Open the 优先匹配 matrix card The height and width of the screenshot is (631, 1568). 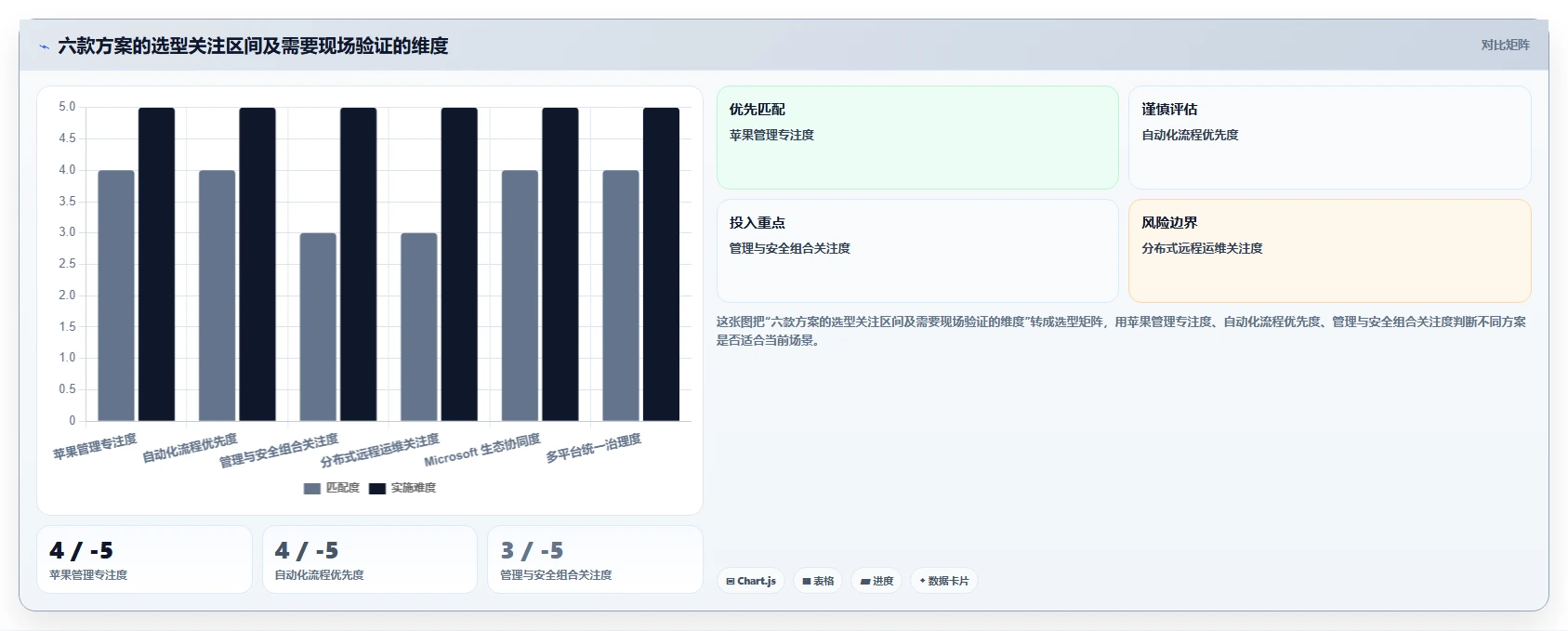click(917, 138)
